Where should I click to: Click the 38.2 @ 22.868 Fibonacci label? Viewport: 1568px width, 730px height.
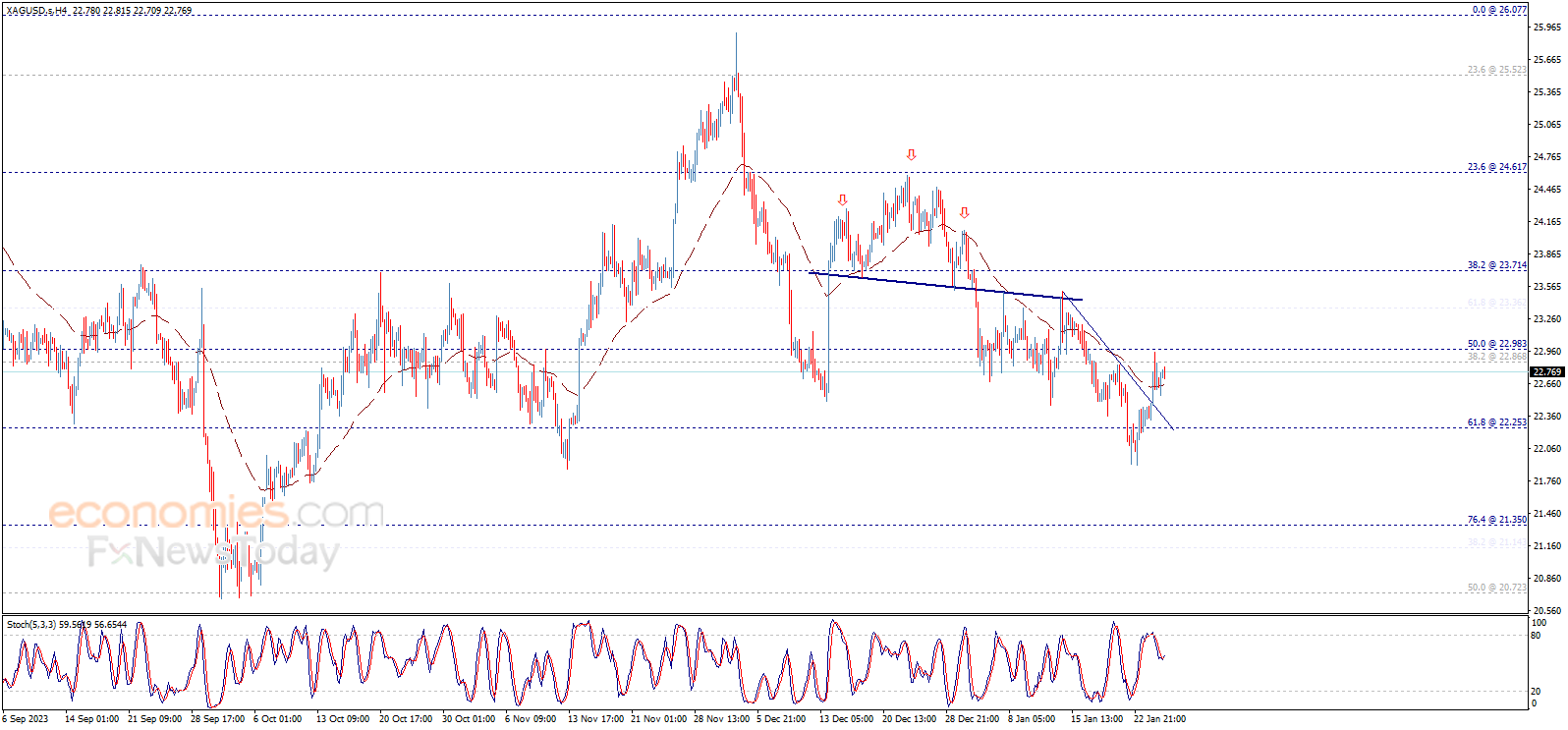click(1497, 357)
